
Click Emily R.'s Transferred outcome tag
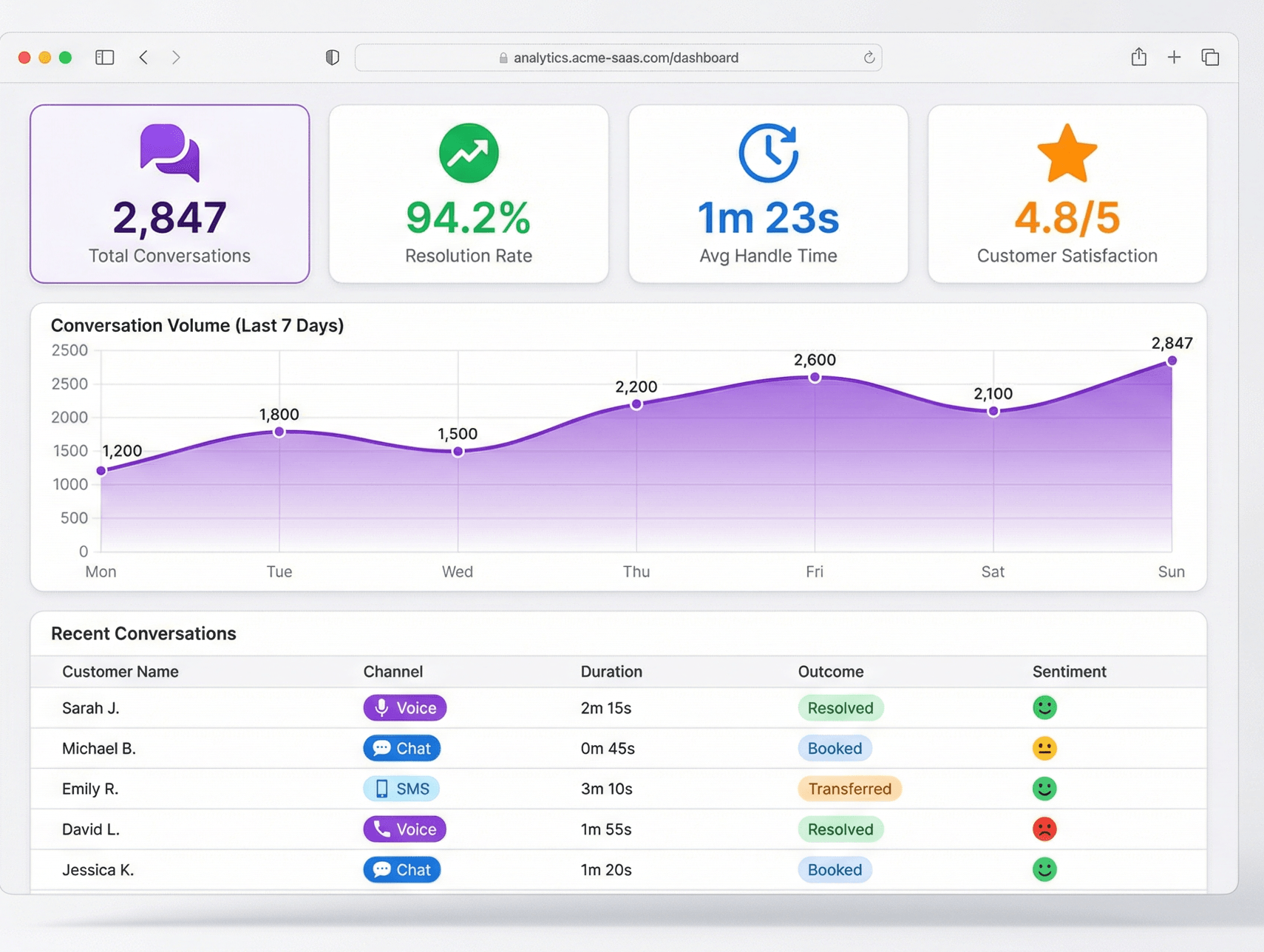(x=850, y=789)
